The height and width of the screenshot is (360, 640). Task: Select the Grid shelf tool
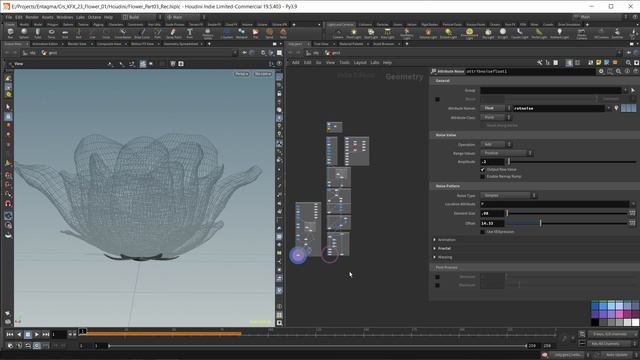tap(65, 33)
